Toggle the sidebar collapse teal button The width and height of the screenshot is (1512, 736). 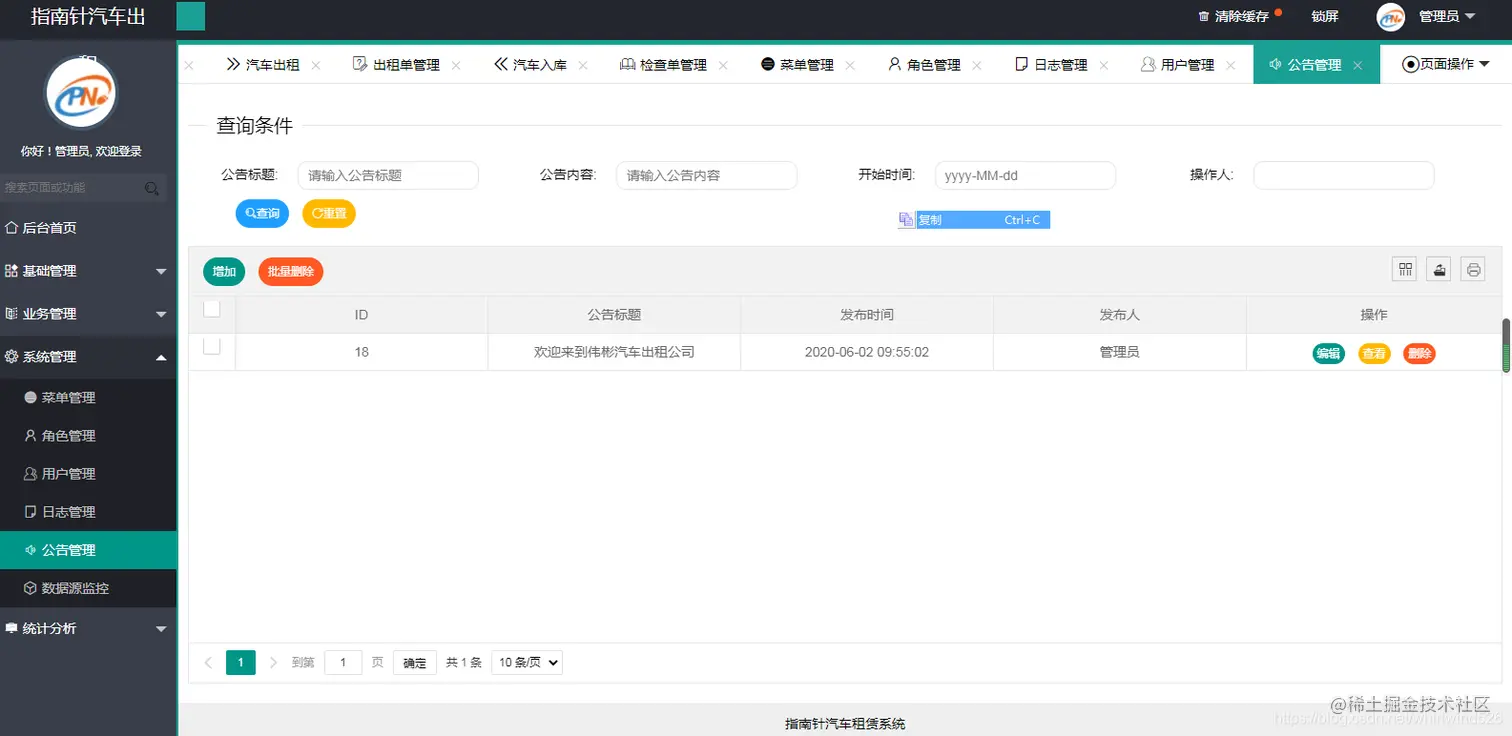191,16
